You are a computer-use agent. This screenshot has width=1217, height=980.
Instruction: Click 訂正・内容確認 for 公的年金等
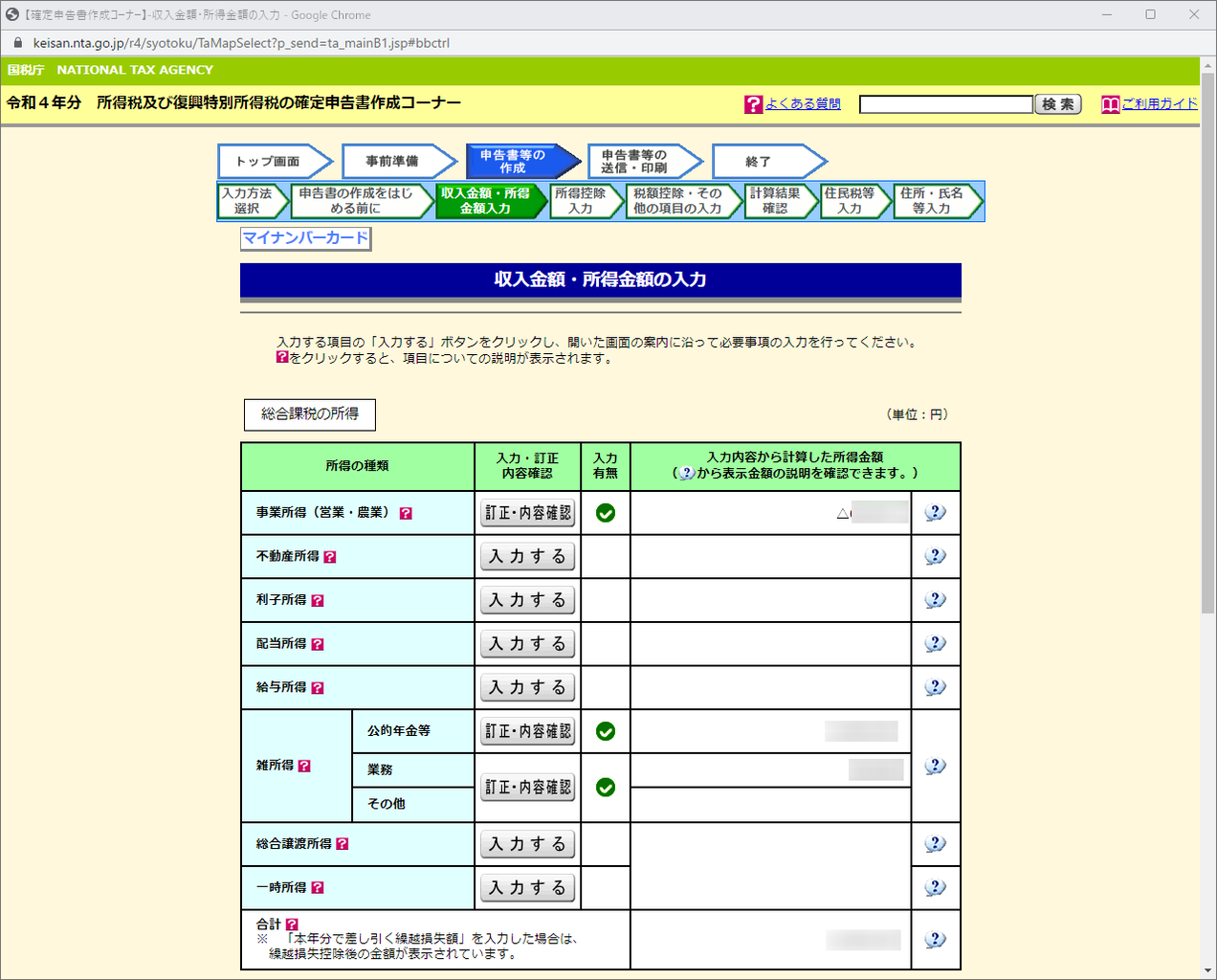(x=528, y=731)
